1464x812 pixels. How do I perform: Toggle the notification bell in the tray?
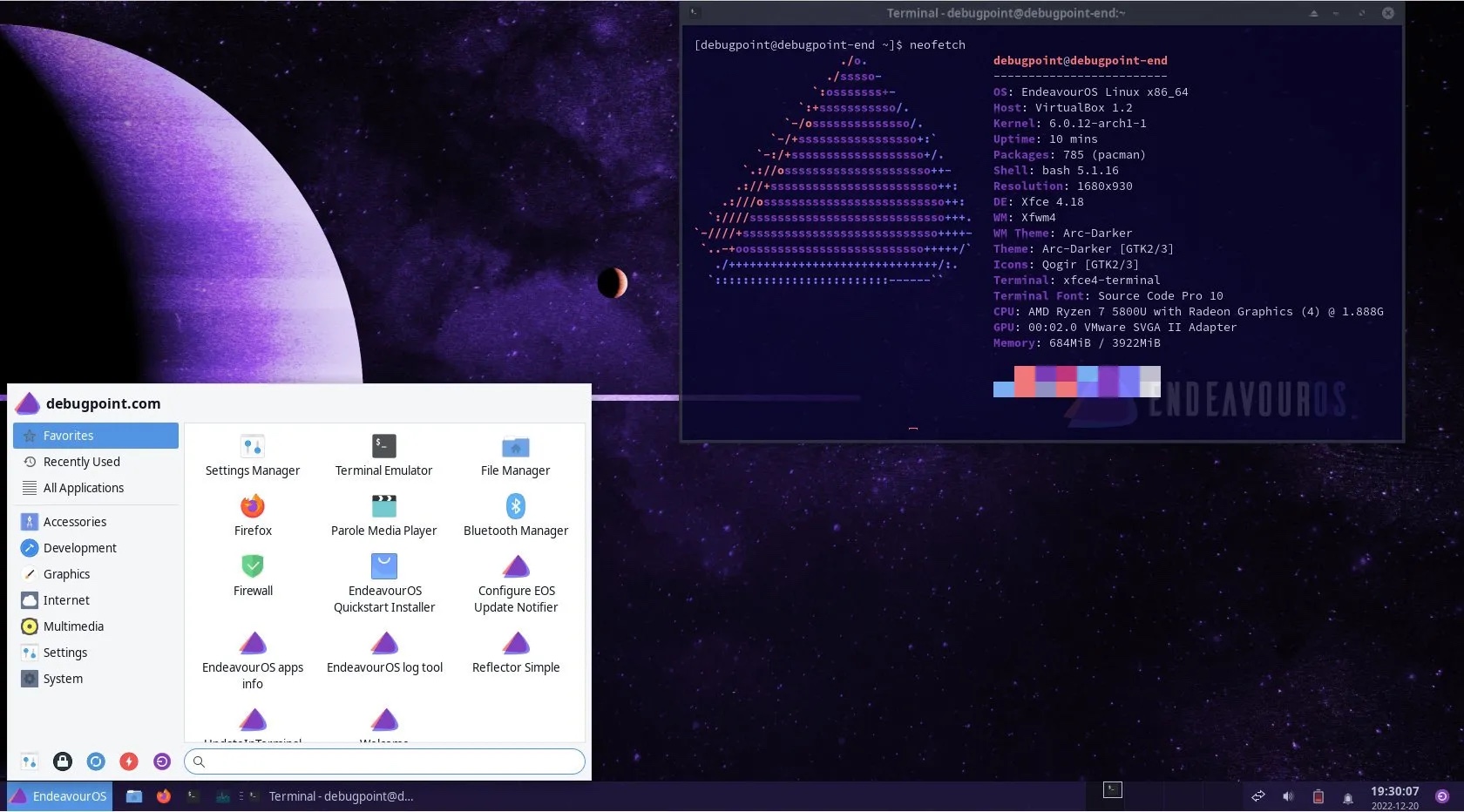(1347, 795)
